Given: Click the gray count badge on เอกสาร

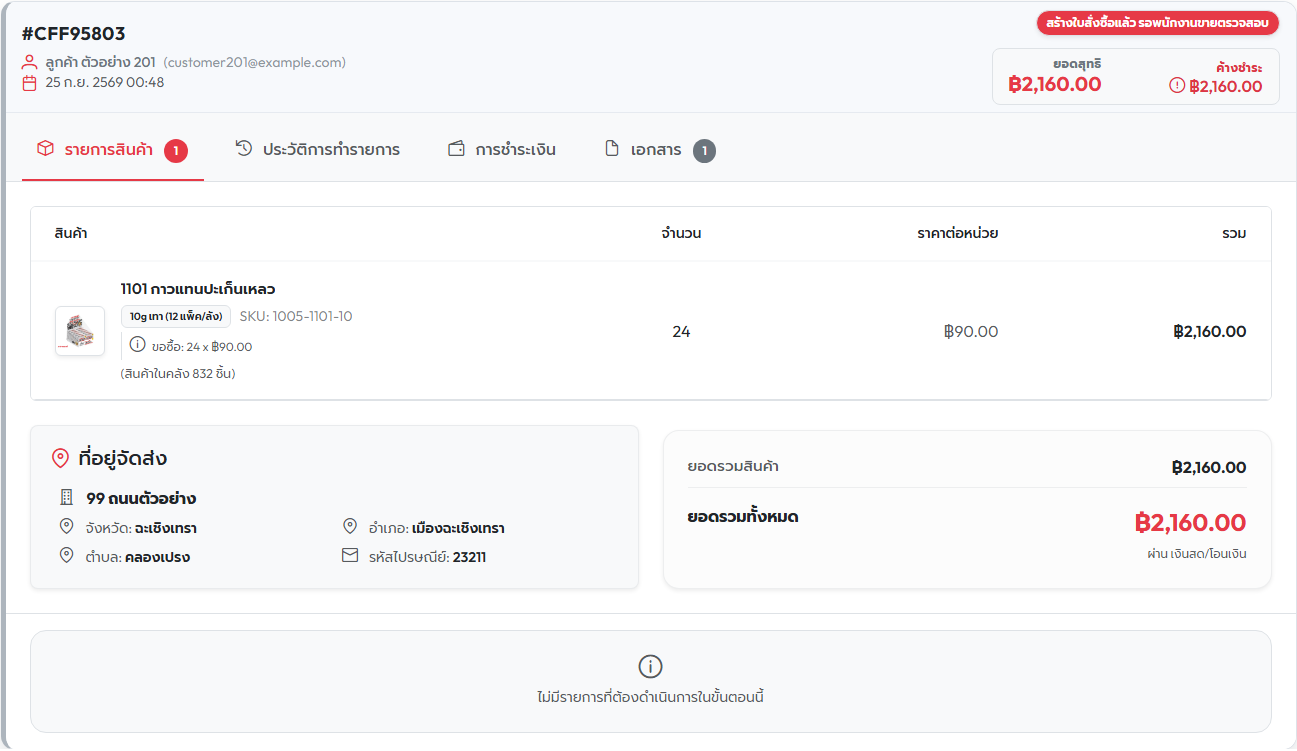Looking at the screenshot, I should click(704, 151).
